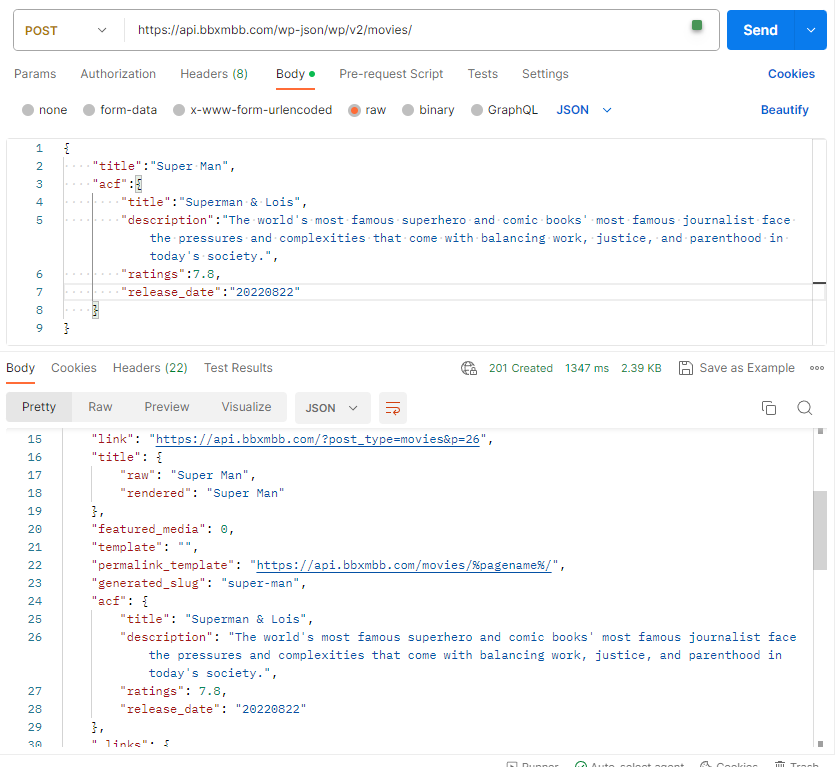Click the Auto-select agent checkmark icon
Screen dimensions: 835x767
click(x=581, y=765)
